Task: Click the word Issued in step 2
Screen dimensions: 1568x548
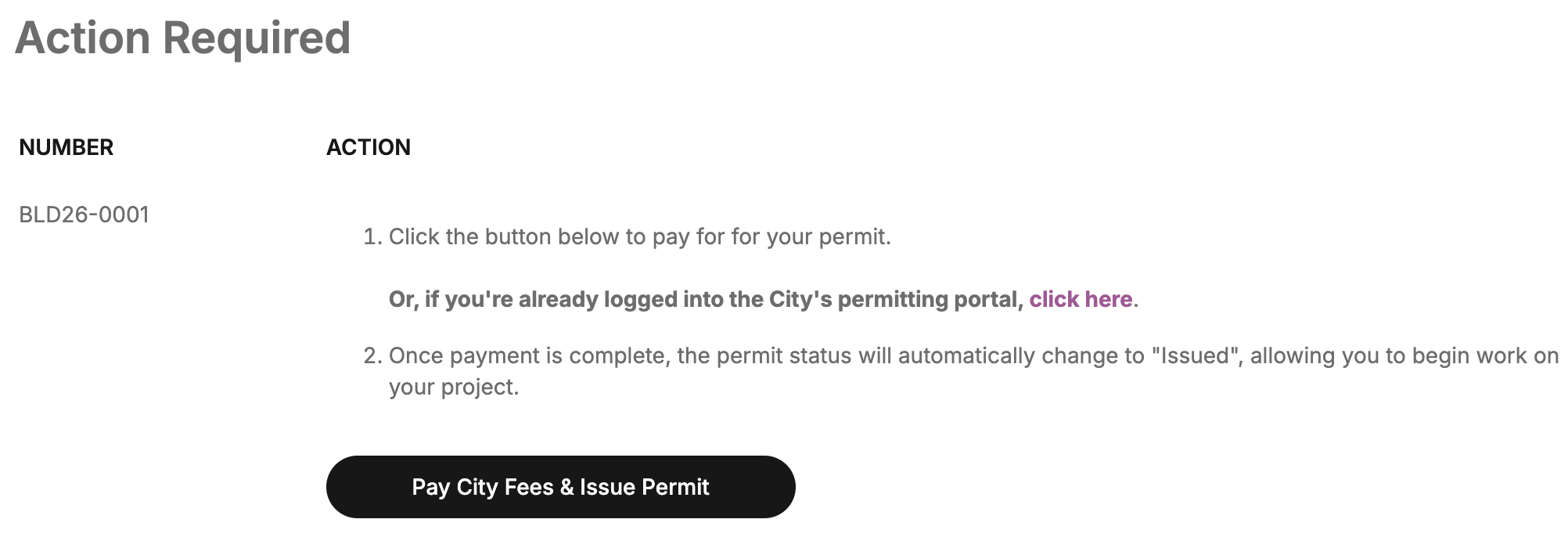Action: click(x=1190, y=355)
